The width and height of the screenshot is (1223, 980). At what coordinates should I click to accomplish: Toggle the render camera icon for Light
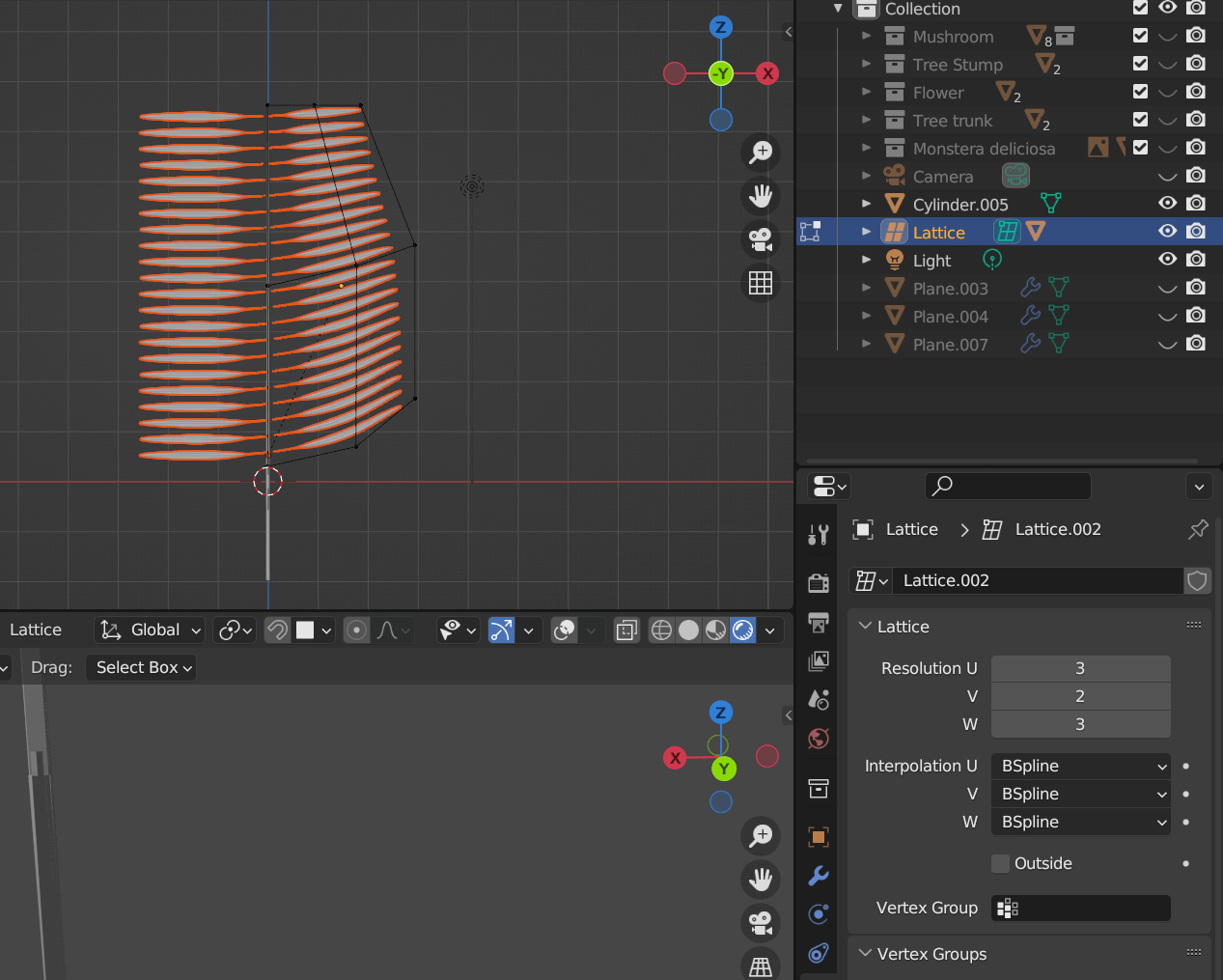(x=1196, y=259)
